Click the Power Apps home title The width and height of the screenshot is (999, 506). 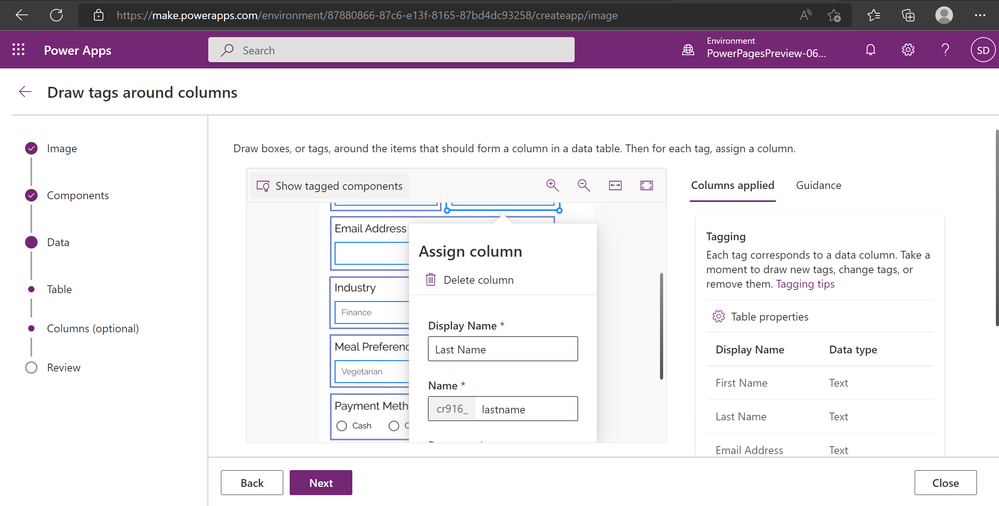pyautogui.click(x=78, y=50)
